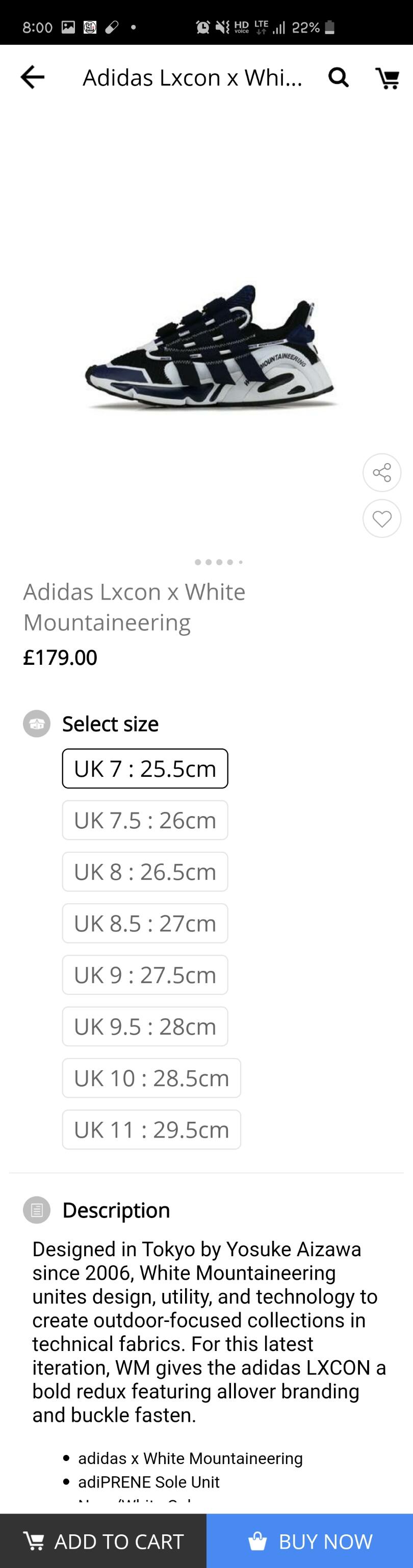413x1568 pixels.
Task: Add to wishlist with heart icon
Action: (382, 519)
